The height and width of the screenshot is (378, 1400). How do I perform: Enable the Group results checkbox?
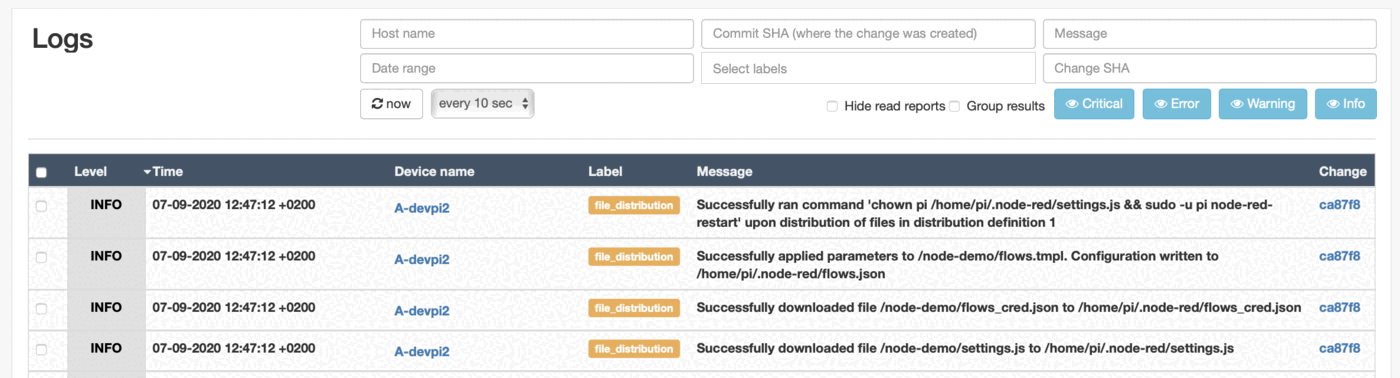tap(954, 106)
